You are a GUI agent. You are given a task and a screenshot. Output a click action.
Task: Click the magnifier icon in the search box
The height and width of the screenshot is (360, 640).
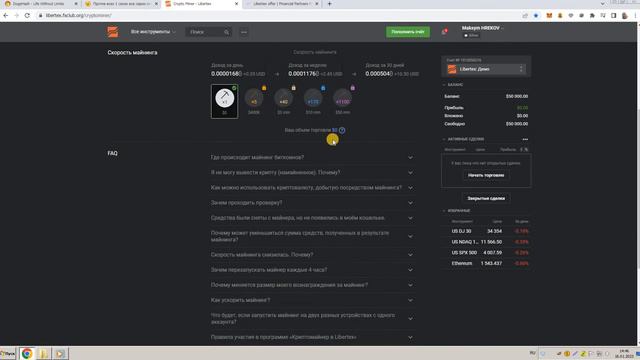[227, 32]
